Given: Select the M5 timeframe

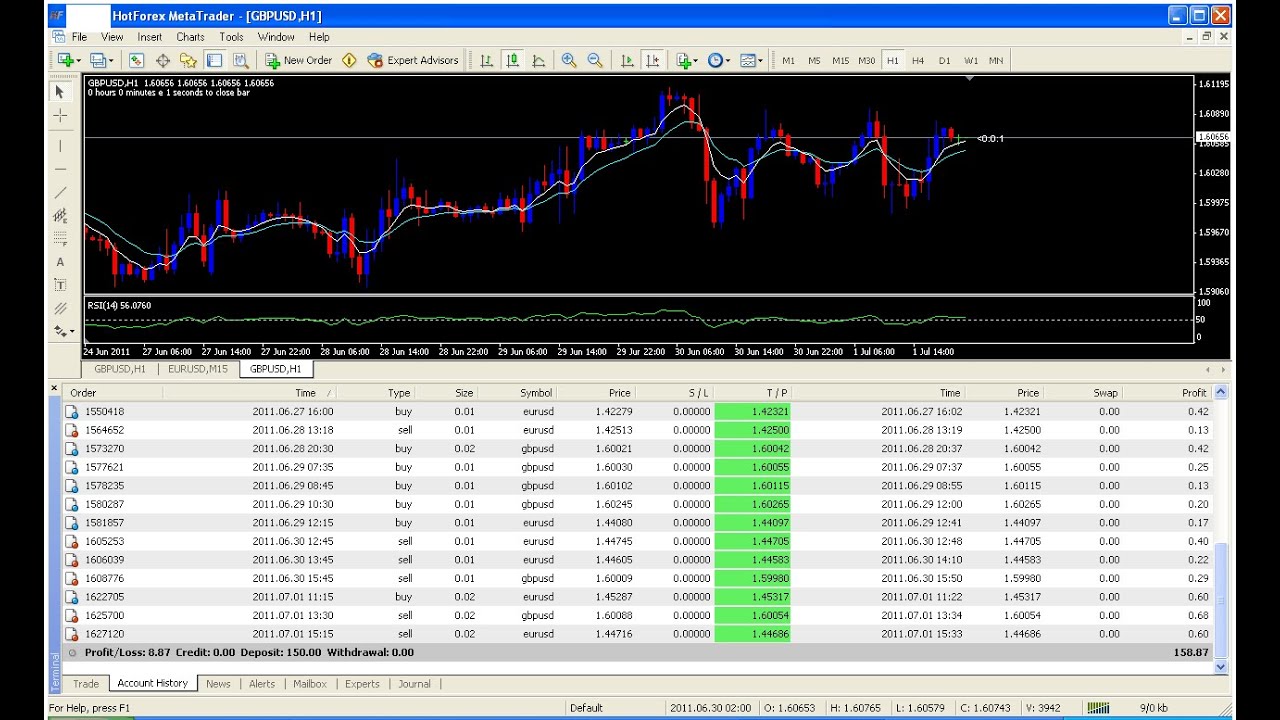Looking at the screenshot, I should pyautogui.click(x=814, y=60).
